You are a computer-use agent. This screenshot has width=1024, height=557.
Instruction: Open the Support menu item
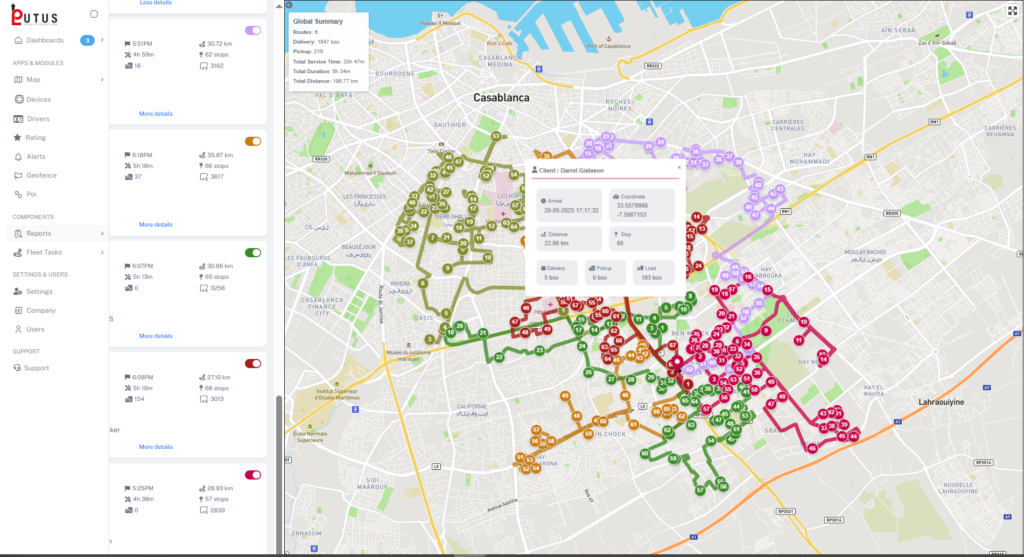(36, 368)
